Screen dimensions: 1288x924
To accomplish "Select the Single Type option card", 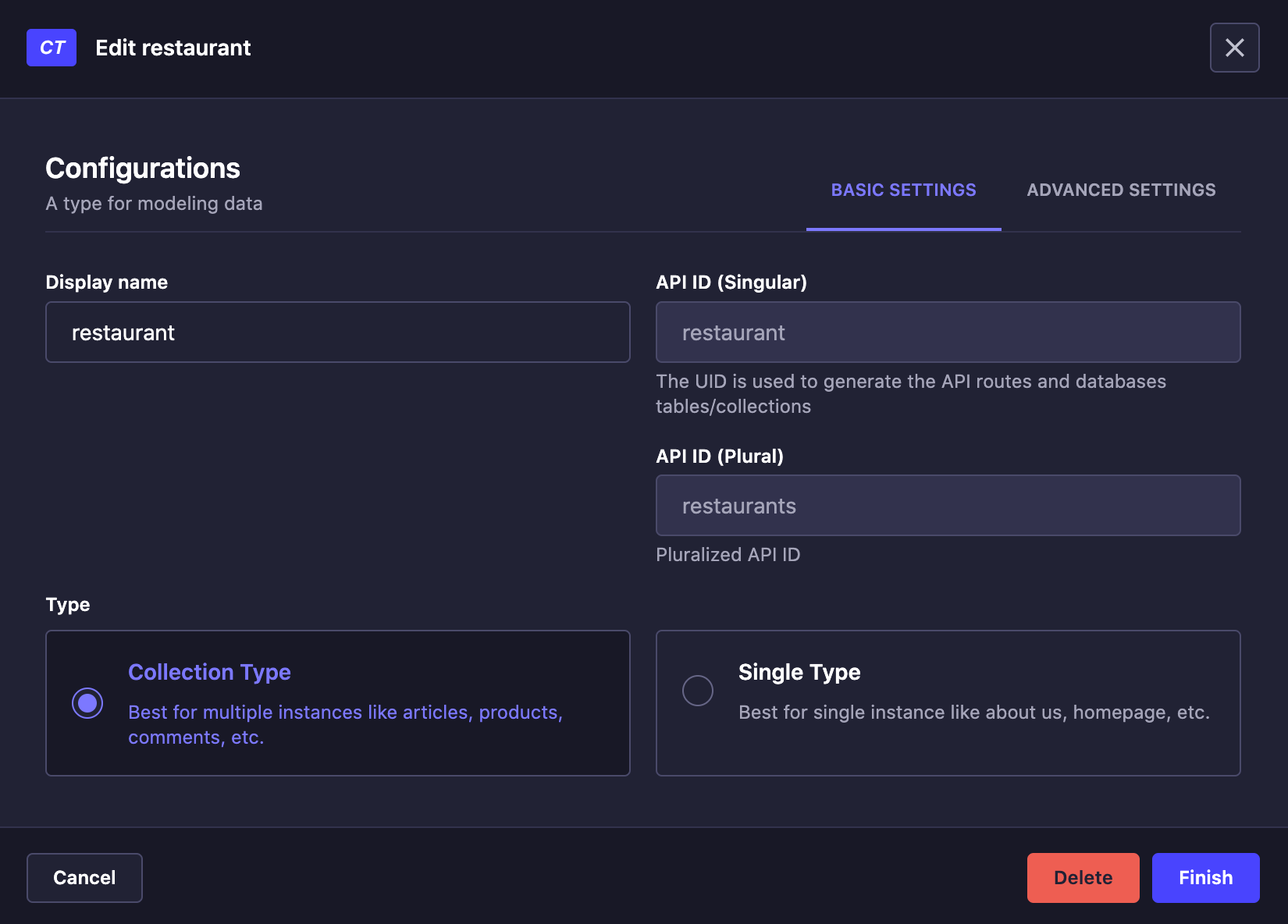I will coord(948,702).
